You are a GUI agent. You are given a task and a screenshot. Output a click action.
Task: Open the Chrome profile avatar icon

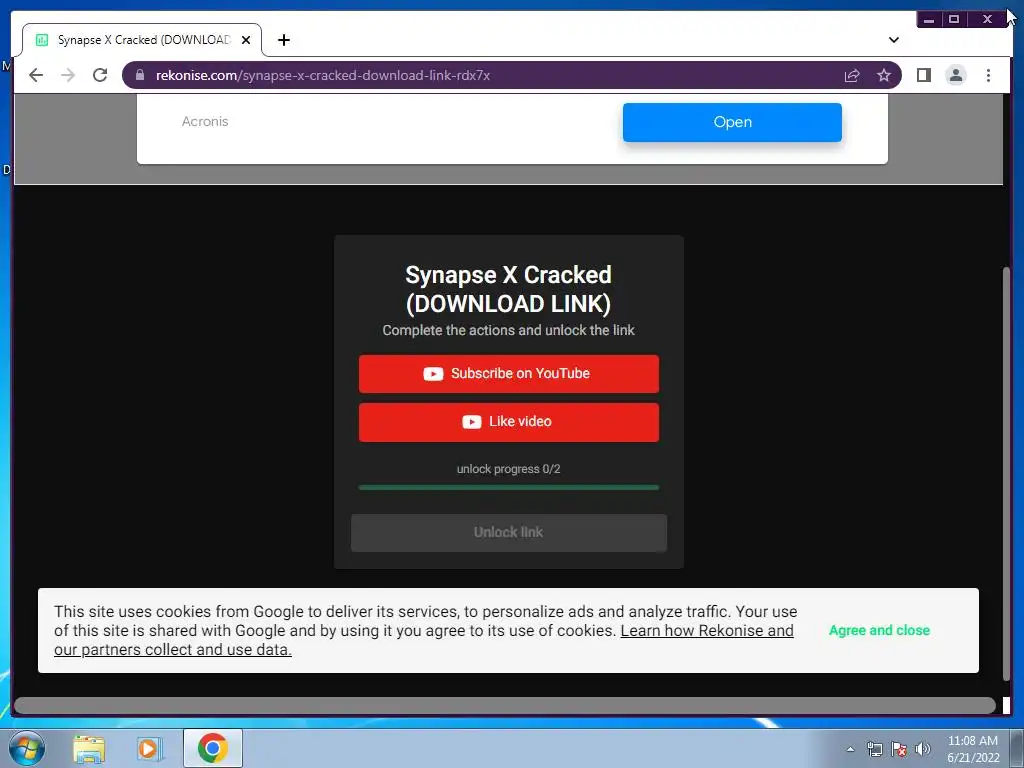[955, 75]
